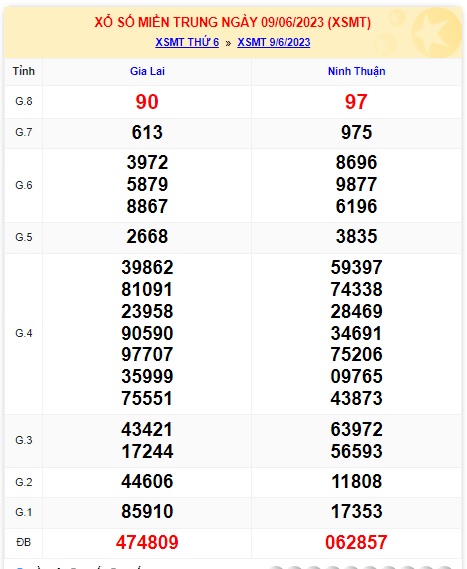Select Ninh Thuận G.8 number 97

click(x=356, y=102)
